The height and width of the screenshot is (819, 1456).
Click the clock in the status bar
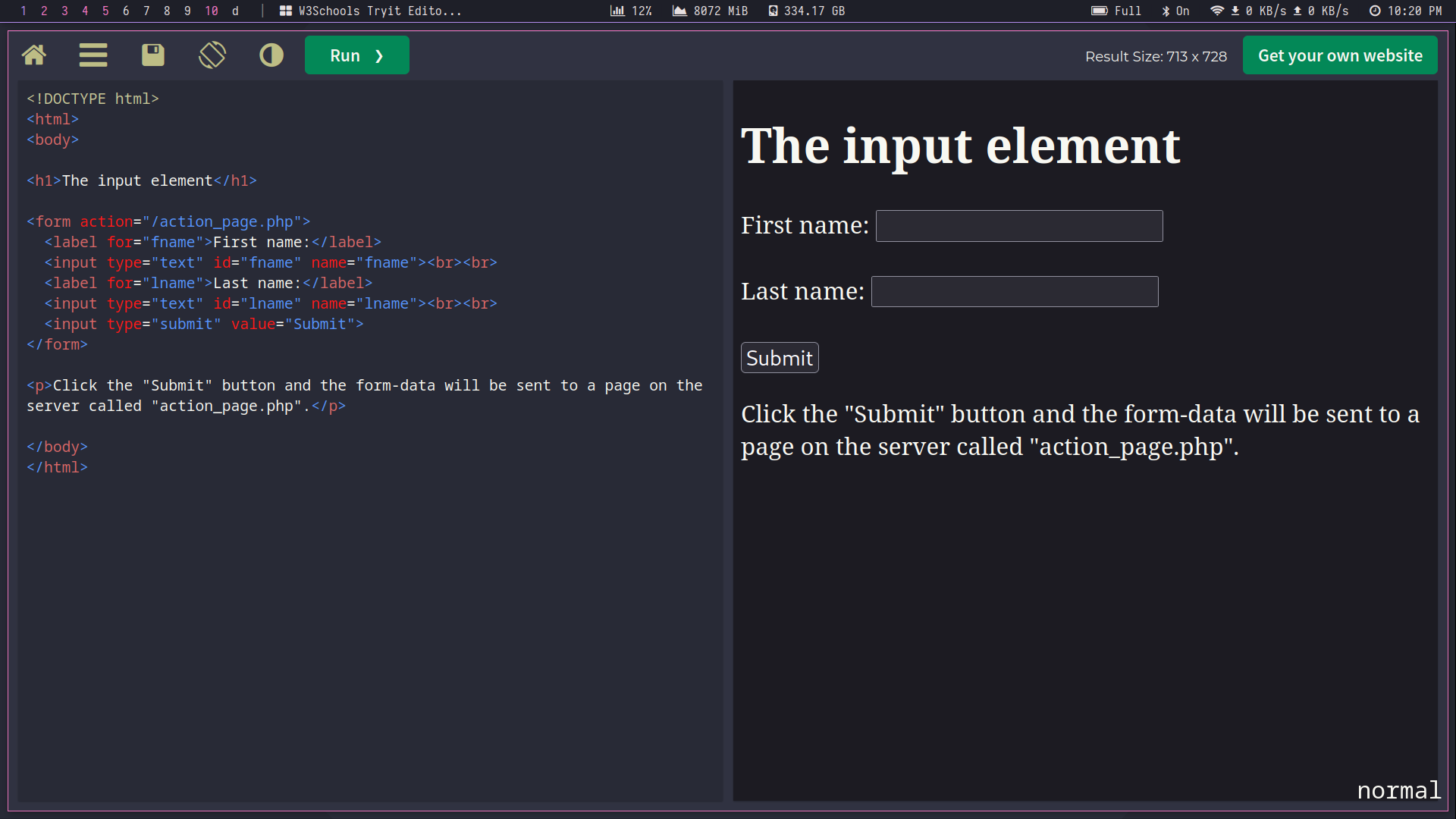pyautogui.click(x=1405, y=11)
